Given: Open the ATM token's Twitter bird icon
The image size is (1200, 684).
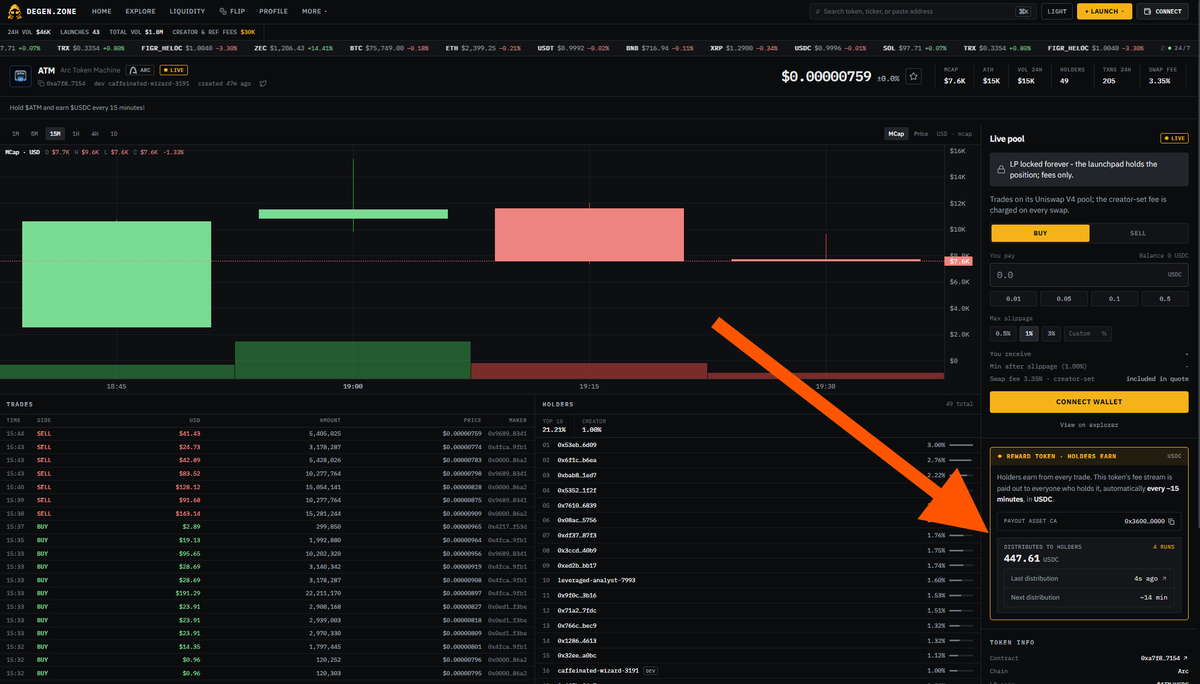Looking at the screenshot, I should 263,83.
